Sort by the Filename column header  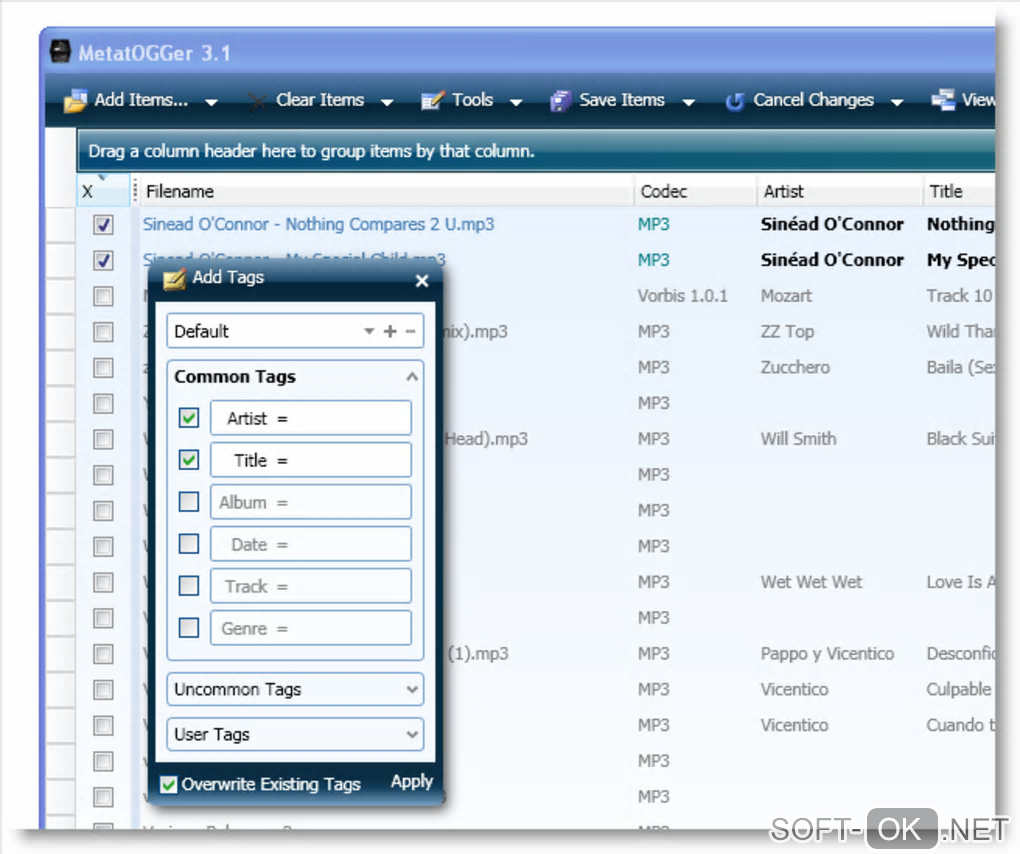[x=386, y=191]
